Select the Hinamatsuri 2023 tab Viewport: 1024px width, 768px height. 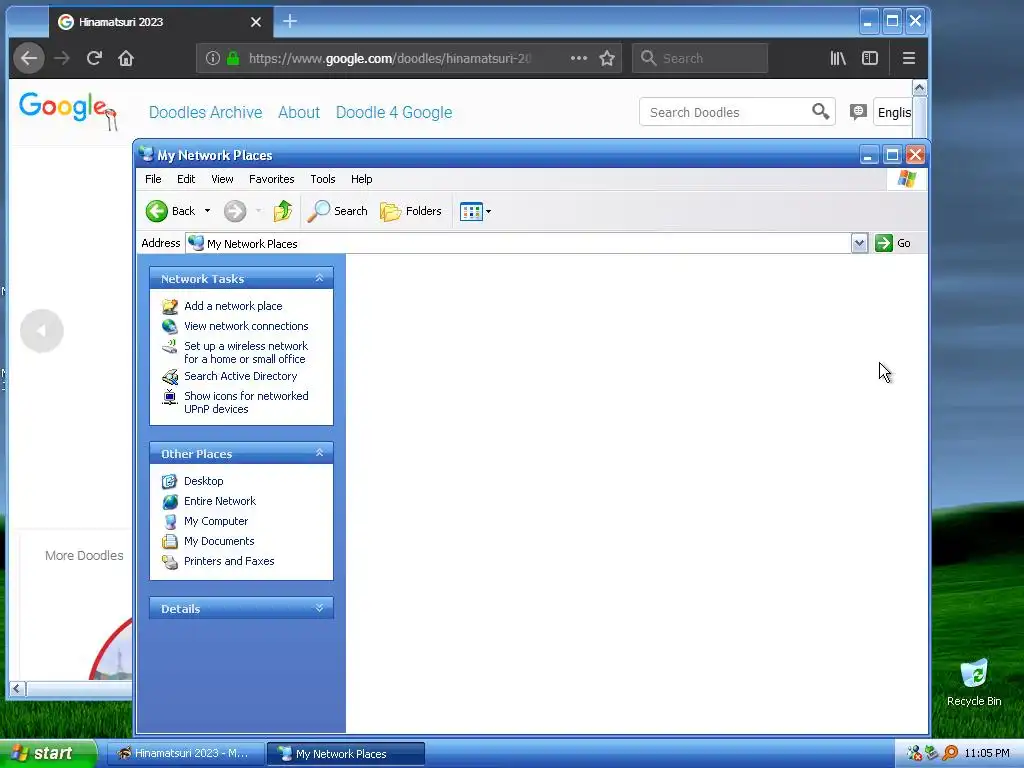point(161,22)
